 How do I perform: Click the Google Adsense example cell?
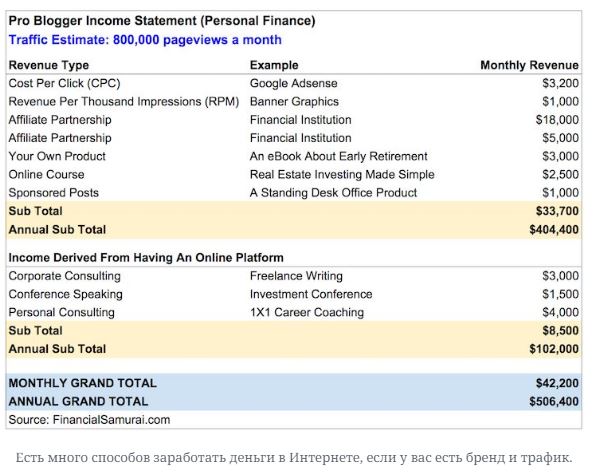pyautogui.click(x=293, y=83)
